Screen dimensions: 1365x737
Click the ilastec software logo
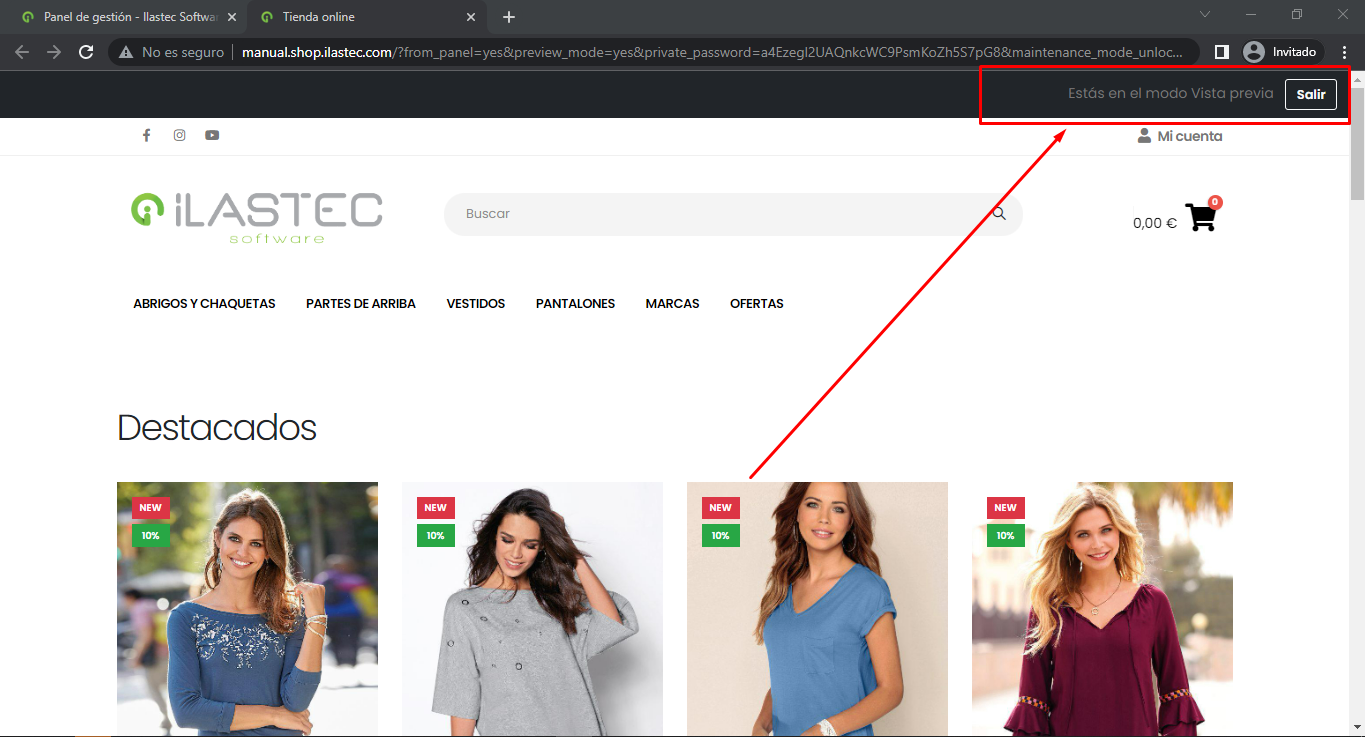tap(256, 216)
